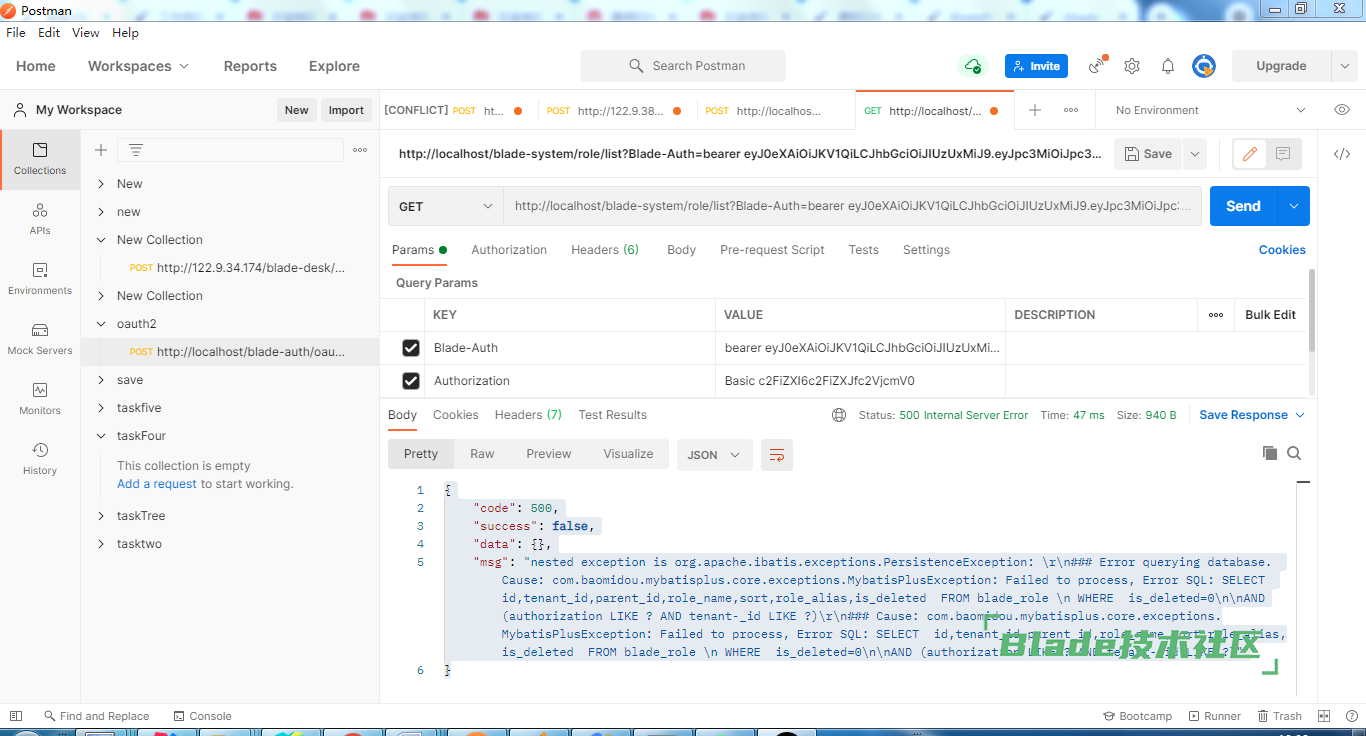
Task: Click the sync status cloud icon
Action: coord(972,66)
